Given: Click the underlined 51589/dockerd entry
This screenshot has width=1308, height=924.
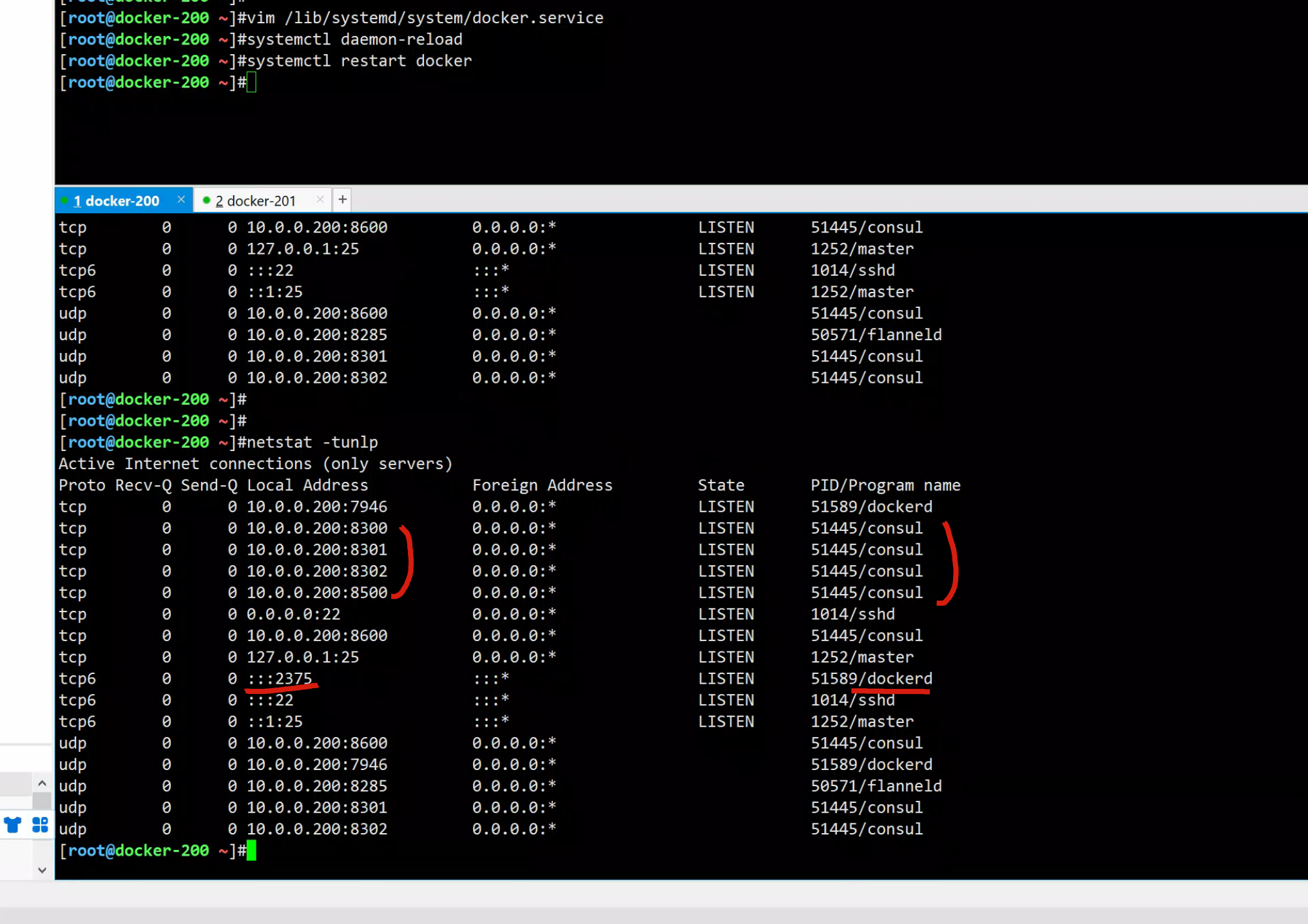Looking at the screenshot, I should 871,679.
